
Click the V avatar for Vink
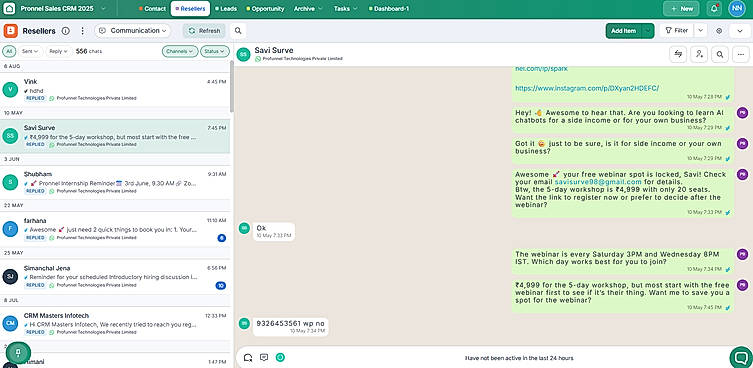[10, 89]
